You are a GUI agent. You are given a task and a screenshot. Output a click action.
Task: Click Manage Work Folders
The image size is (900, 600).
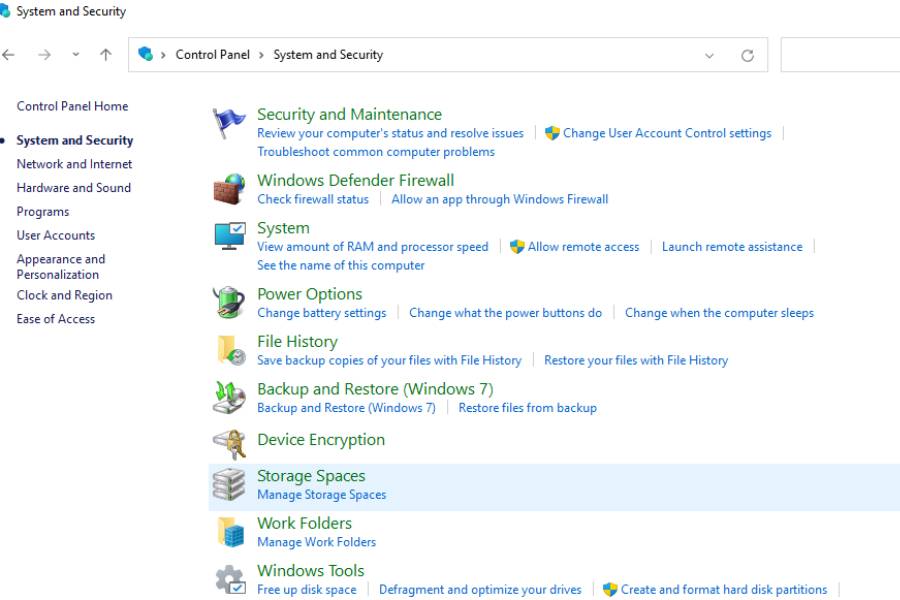point(316,542)
